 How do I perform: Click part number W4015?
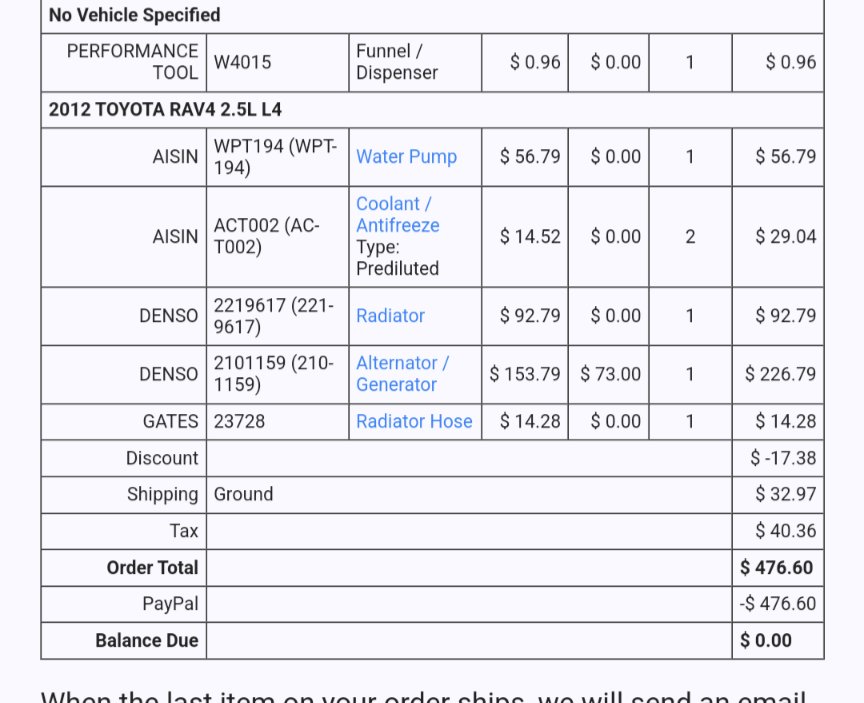click(x=242, y=62)
